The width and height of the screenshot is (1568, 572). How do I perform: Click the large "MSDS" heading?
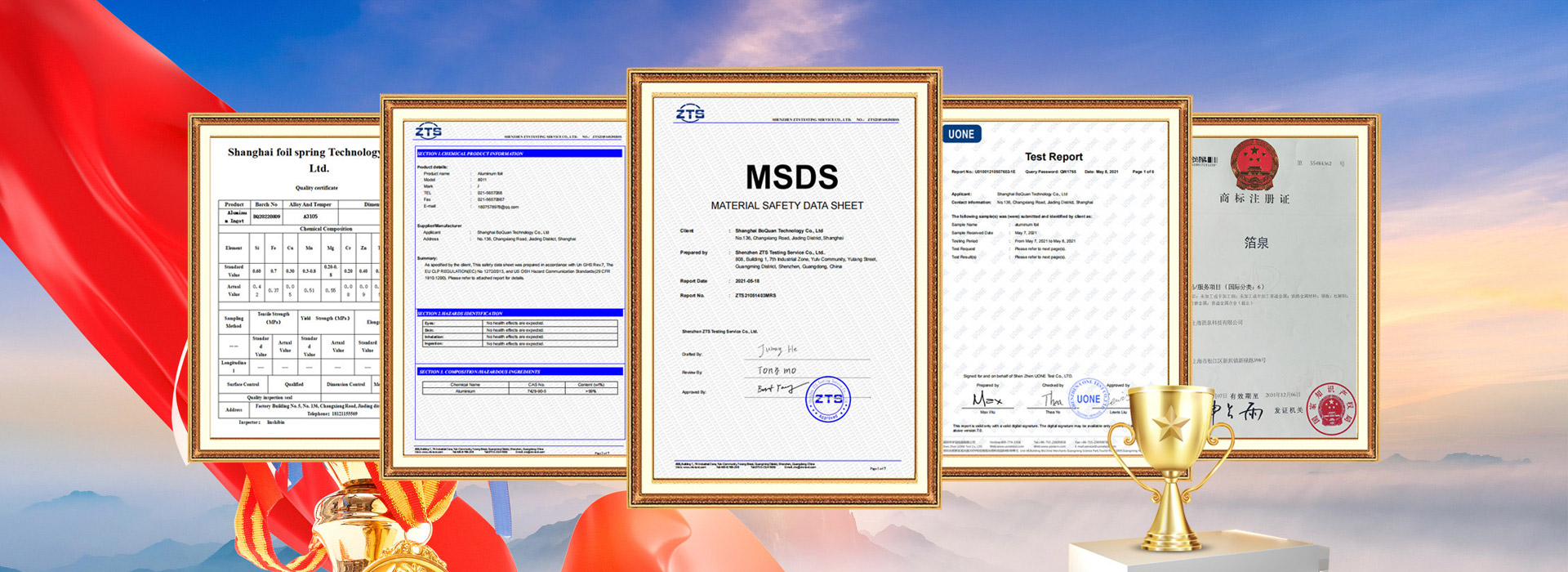click(x=791, y=177)
